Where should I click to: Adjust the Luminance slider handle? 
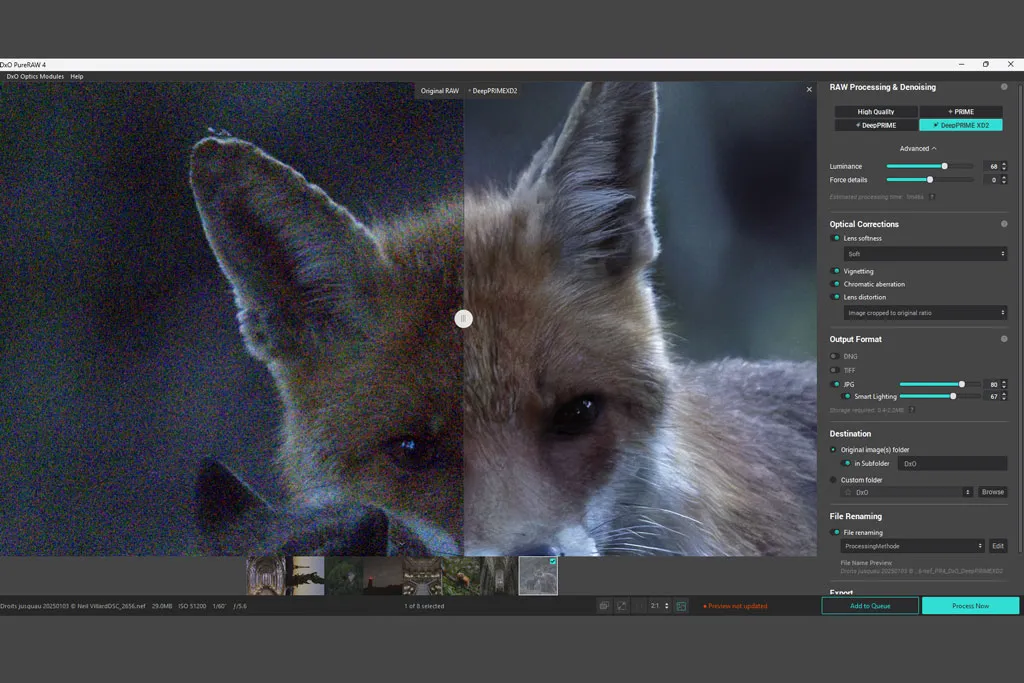[945, 166]
